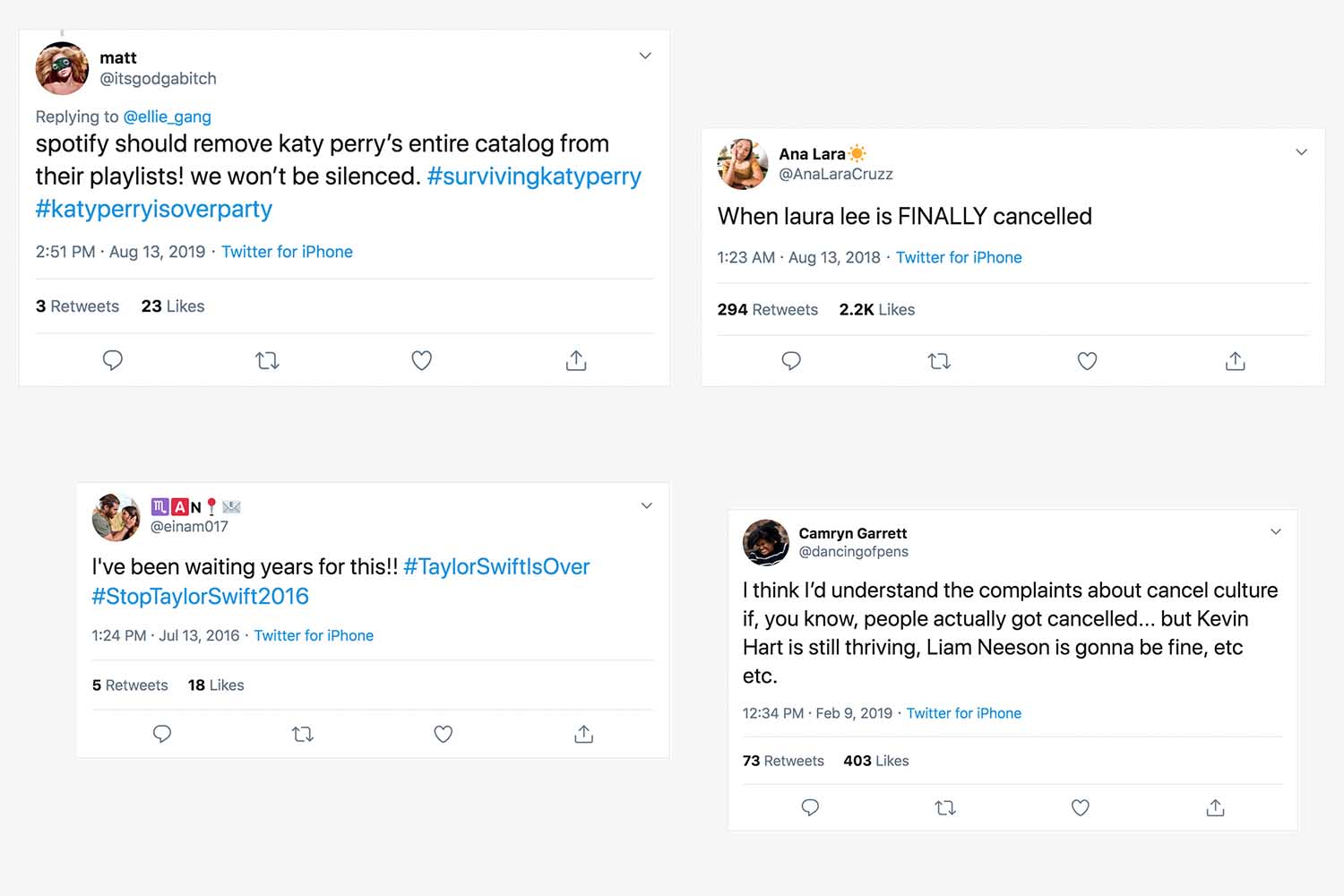This screenshot has width=1344, height=896.
Task: Retweet the #TaylorSwiftIsOver tweet
Action: pos(303,735)
